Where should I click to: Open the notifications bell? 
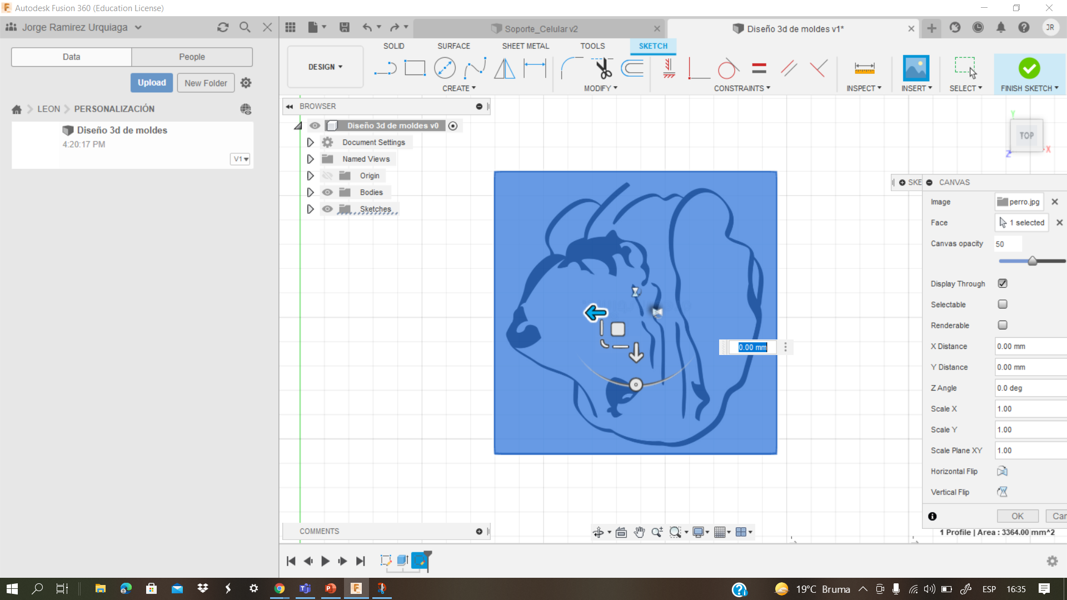pos(1001,28)
